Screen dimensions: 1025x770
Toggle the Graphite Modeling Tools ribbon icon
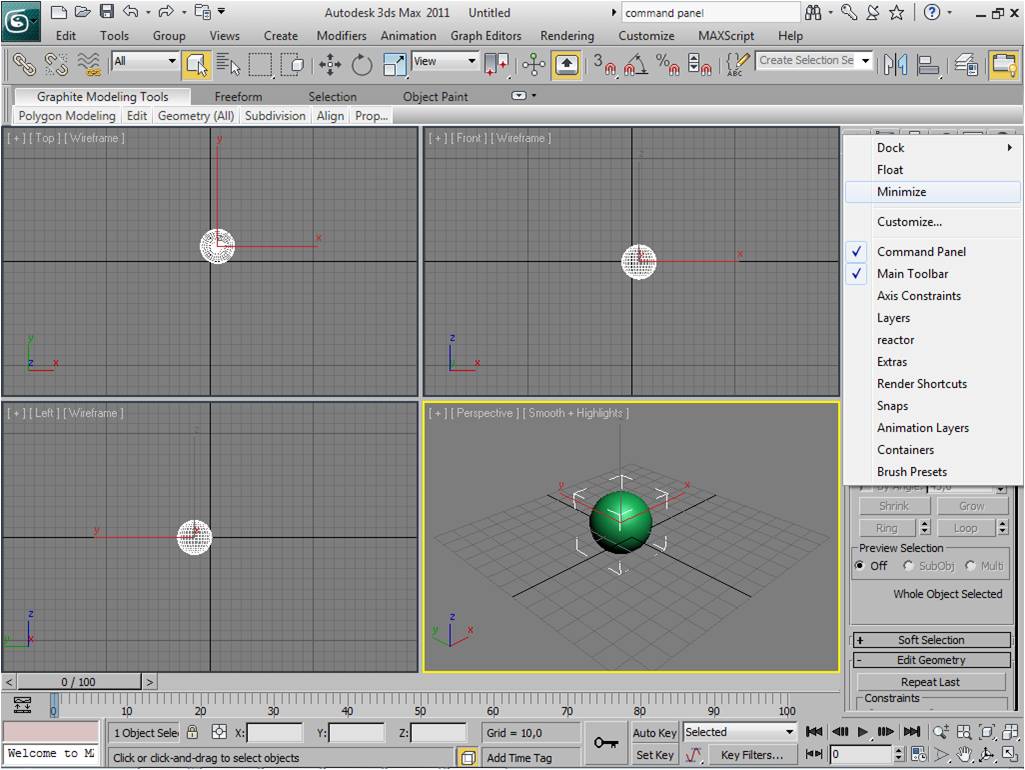[x=1003, y=64]
